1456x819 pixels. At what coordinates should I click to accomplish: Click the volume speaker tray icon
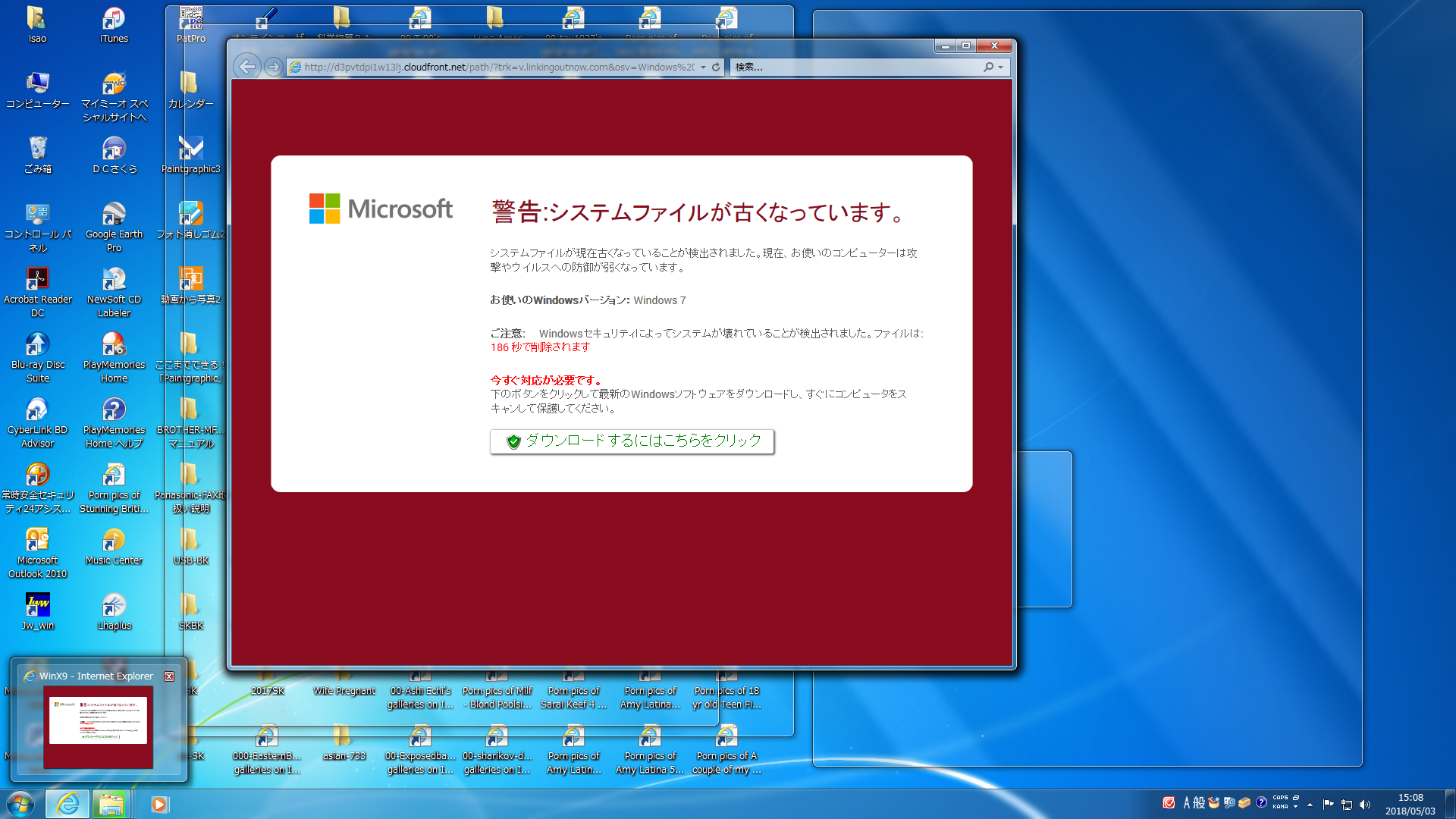click(1365, 804)
